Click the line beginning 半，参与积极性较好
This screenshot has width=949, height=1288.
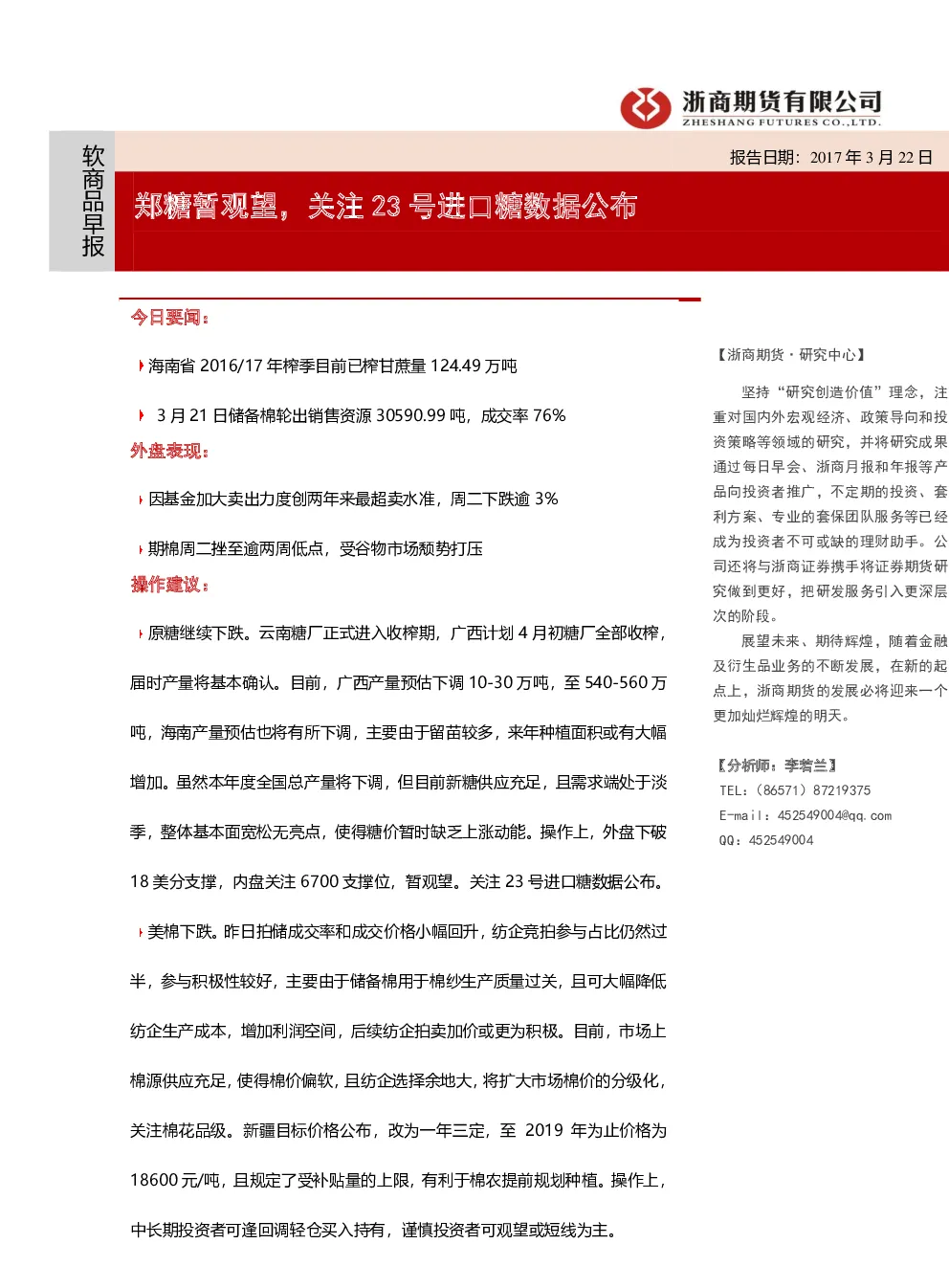pos(398,981)
